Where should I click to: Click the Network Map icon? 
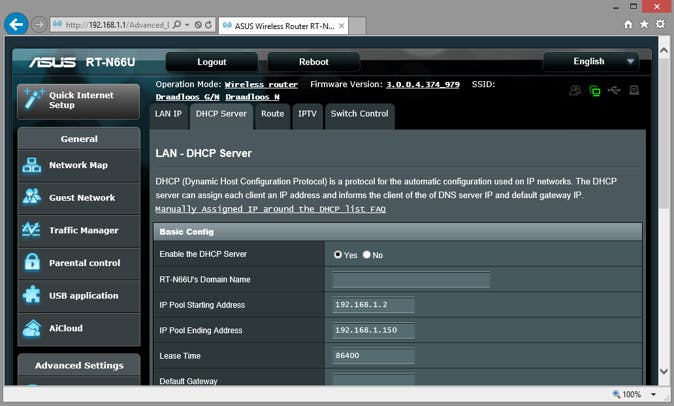pos(32,165)
